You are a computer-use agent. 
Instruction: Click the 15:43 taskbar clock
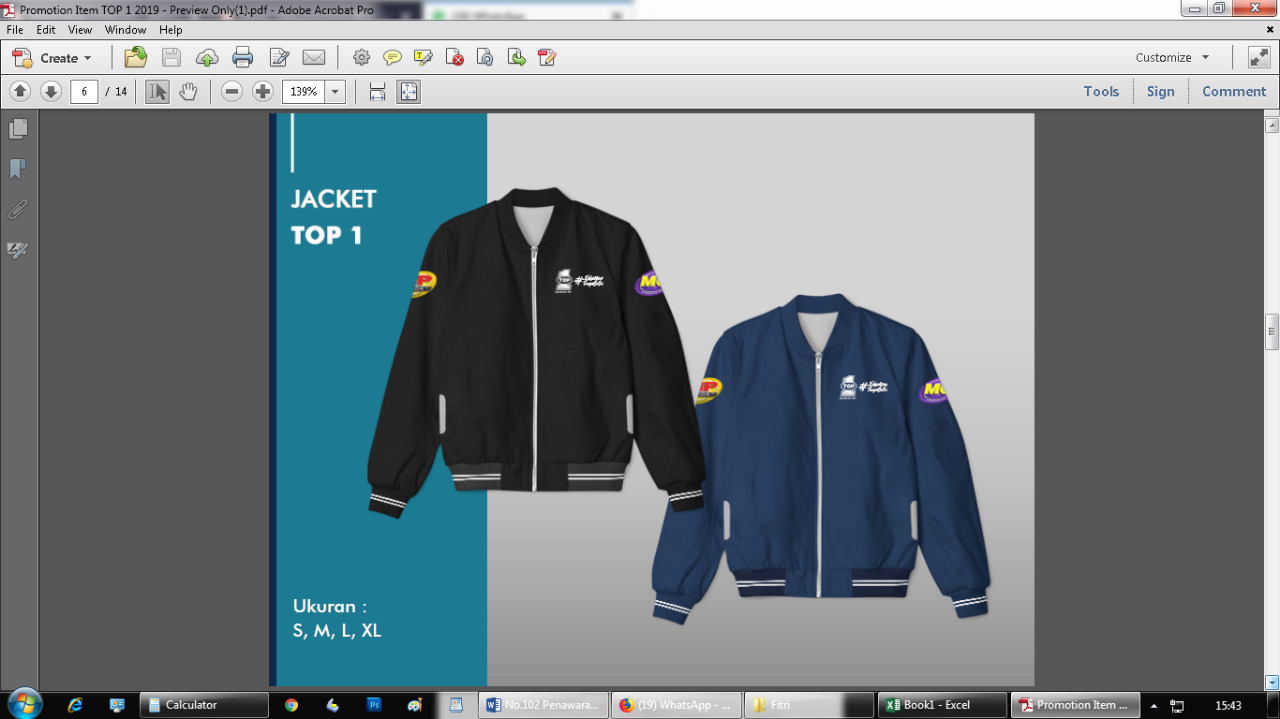pyautogui.click(x=1228, y=705)
